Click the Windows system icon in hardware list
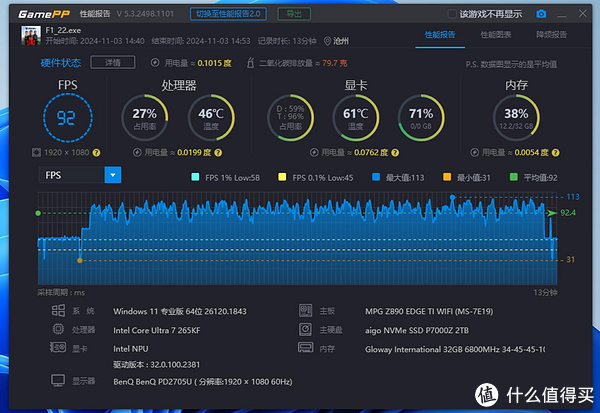600x413 pixels. pyautogui.click(x=58, y=310)
